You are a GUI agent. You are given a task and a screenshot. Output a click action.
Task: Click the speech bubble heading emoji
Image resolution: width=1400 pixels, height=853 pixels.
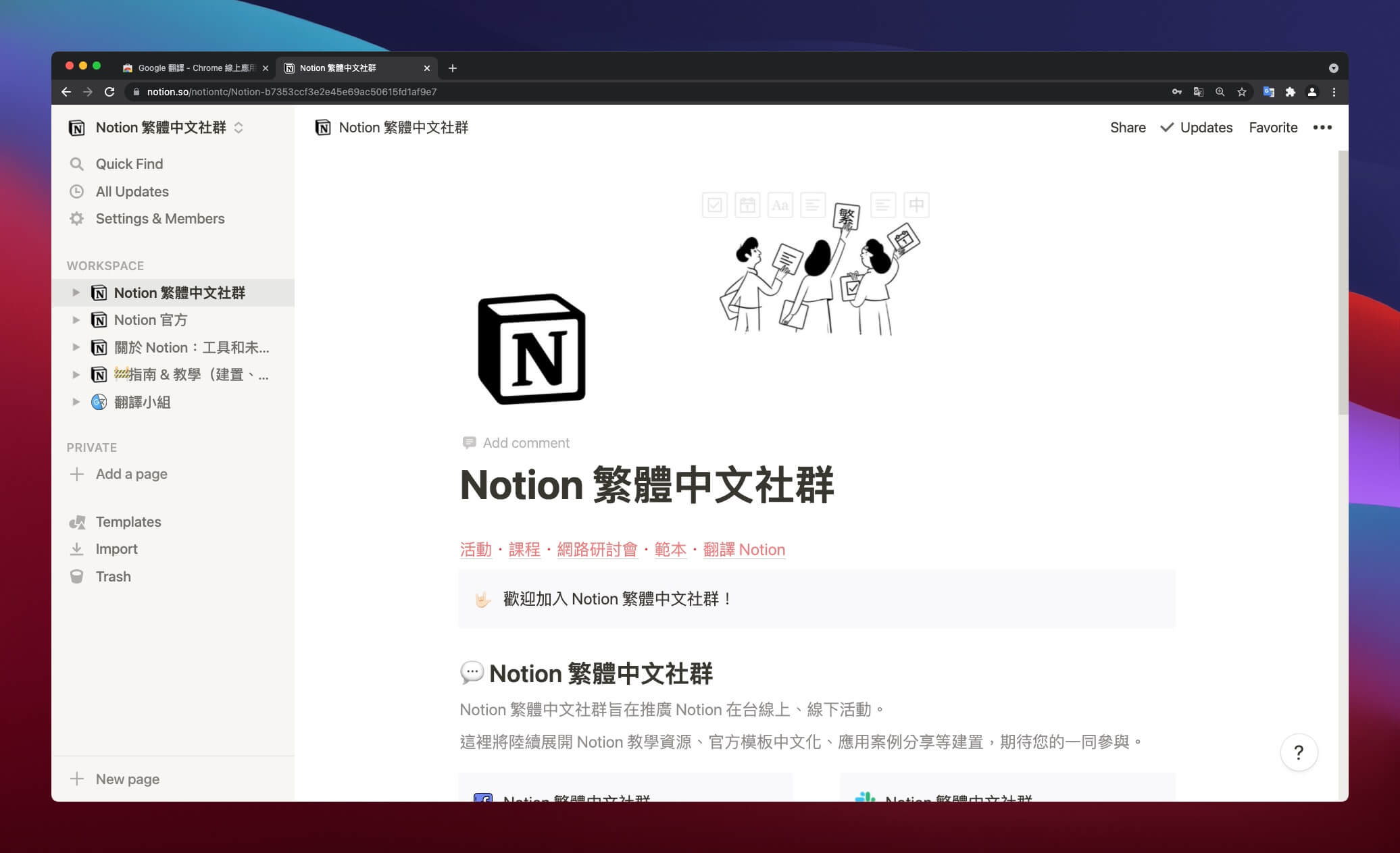(472, 673)
